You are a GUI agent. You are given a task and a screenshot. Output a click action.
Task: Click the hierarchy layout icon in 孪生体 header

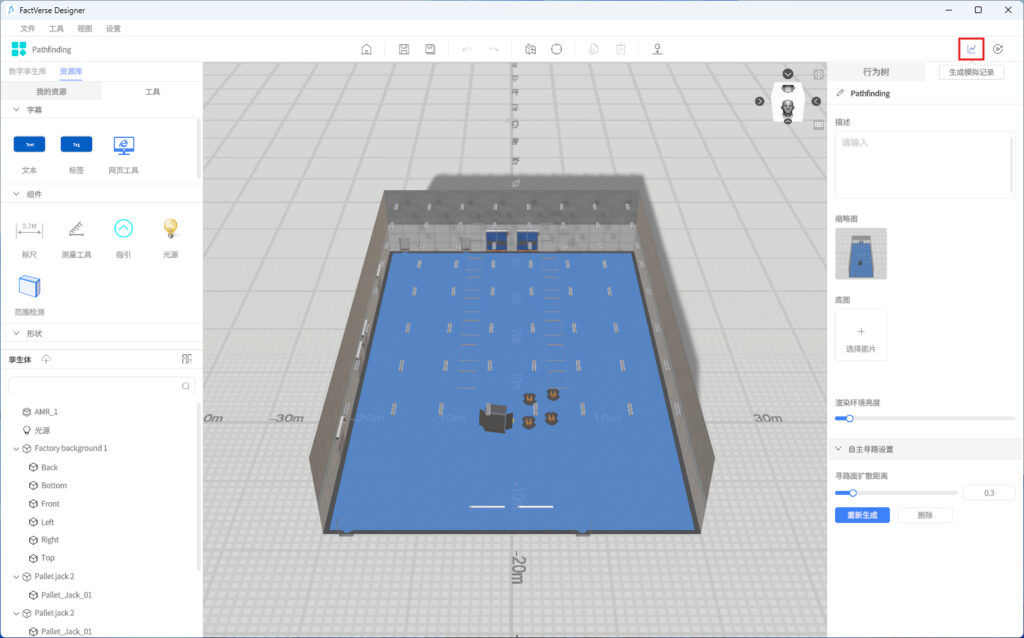pos(187,359)
